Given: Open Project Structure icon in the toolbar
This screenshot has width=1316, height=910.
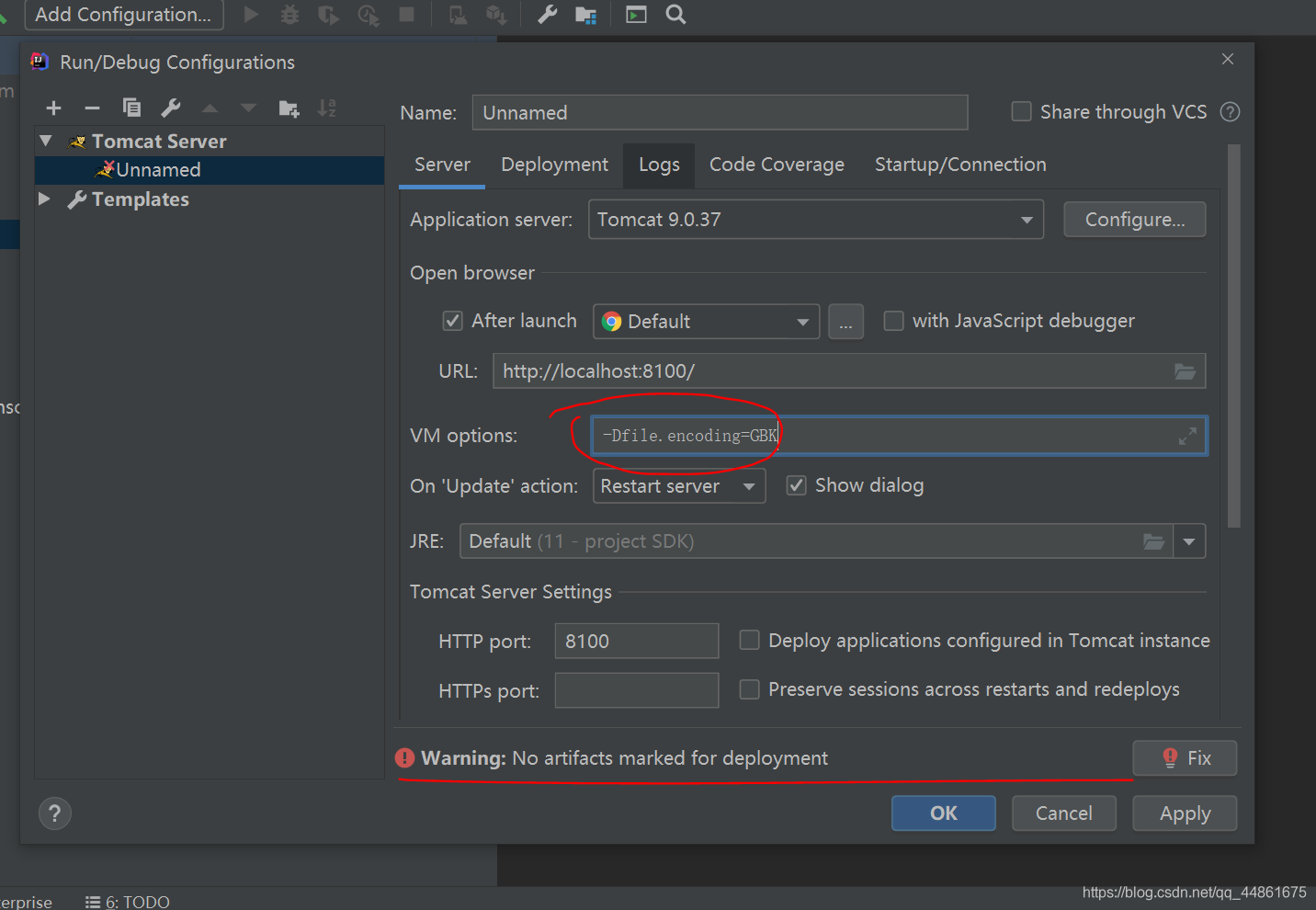Looking at the screenshot, I should (585, 15).
